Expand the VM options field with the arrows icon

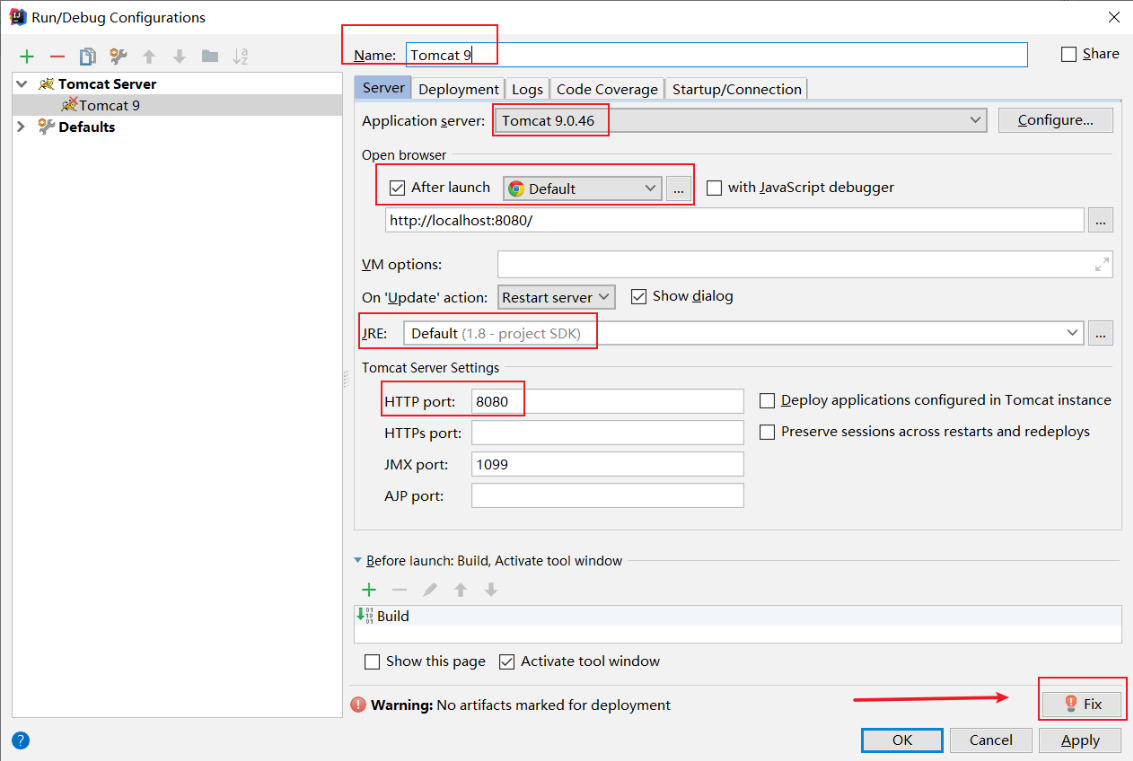(1101, 265)
